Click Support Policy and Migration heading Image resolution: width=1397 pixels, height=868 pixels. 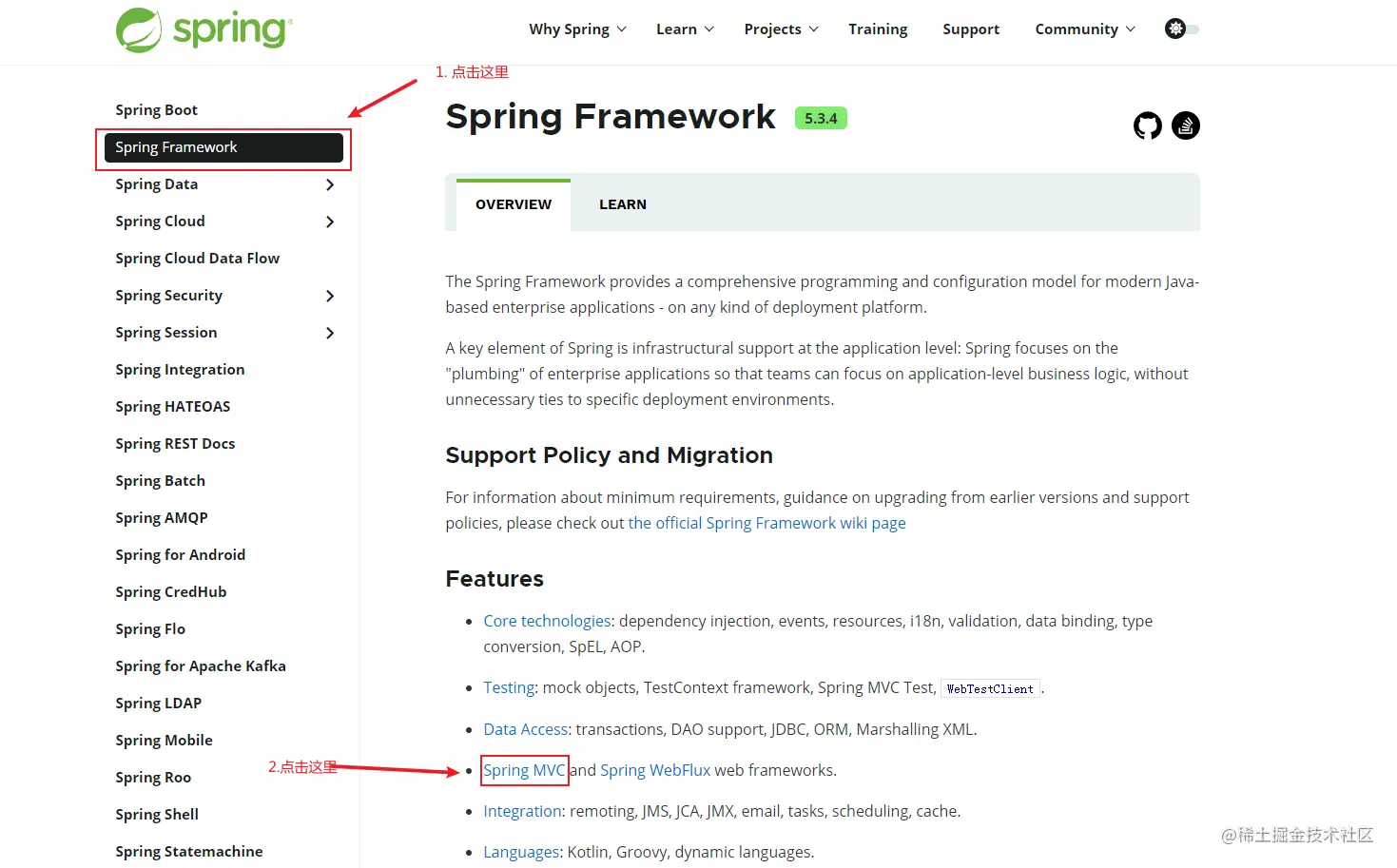pos(609,455)
